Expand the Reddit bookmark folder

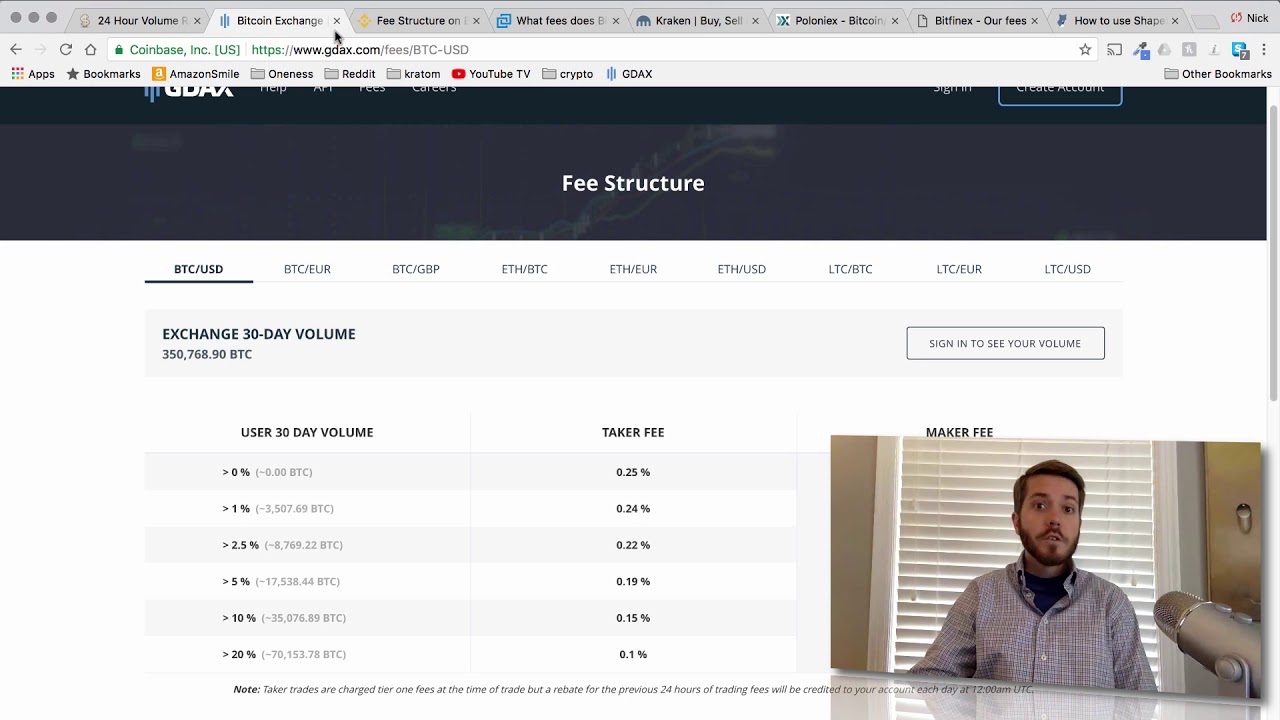pos(350,74)
